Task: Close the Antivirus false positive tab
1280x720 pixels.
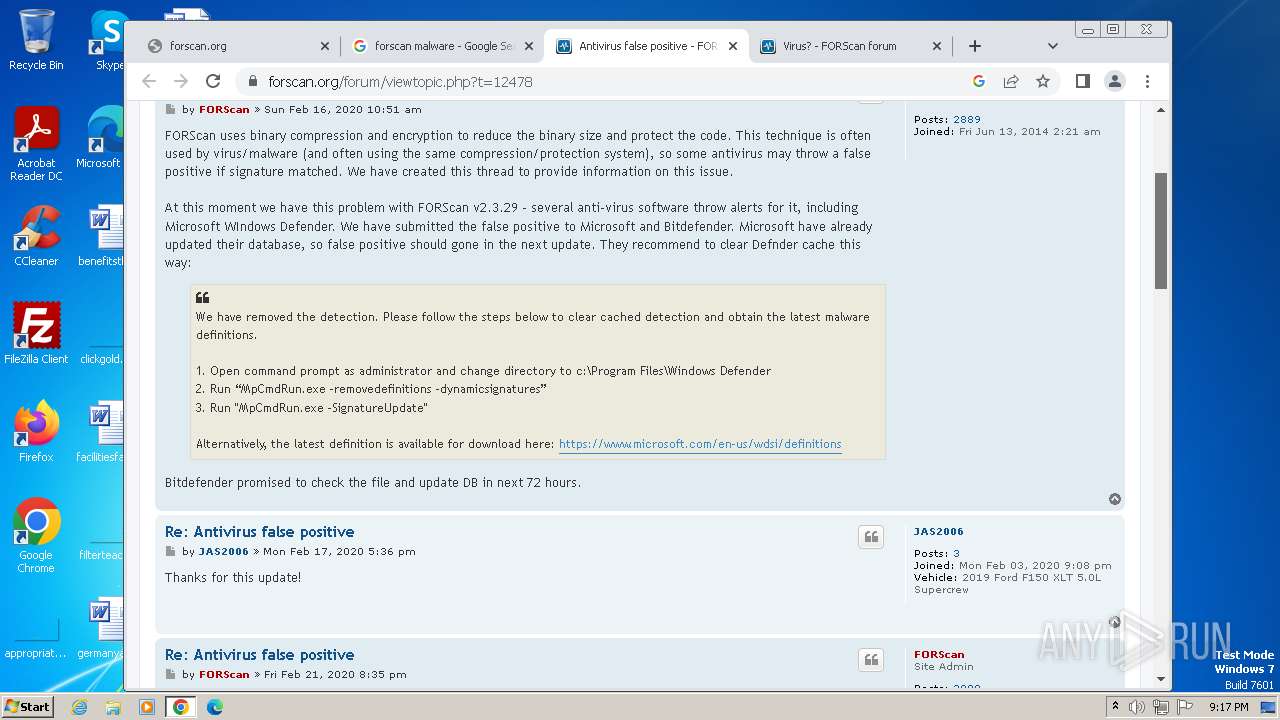Action: point(733,46)
